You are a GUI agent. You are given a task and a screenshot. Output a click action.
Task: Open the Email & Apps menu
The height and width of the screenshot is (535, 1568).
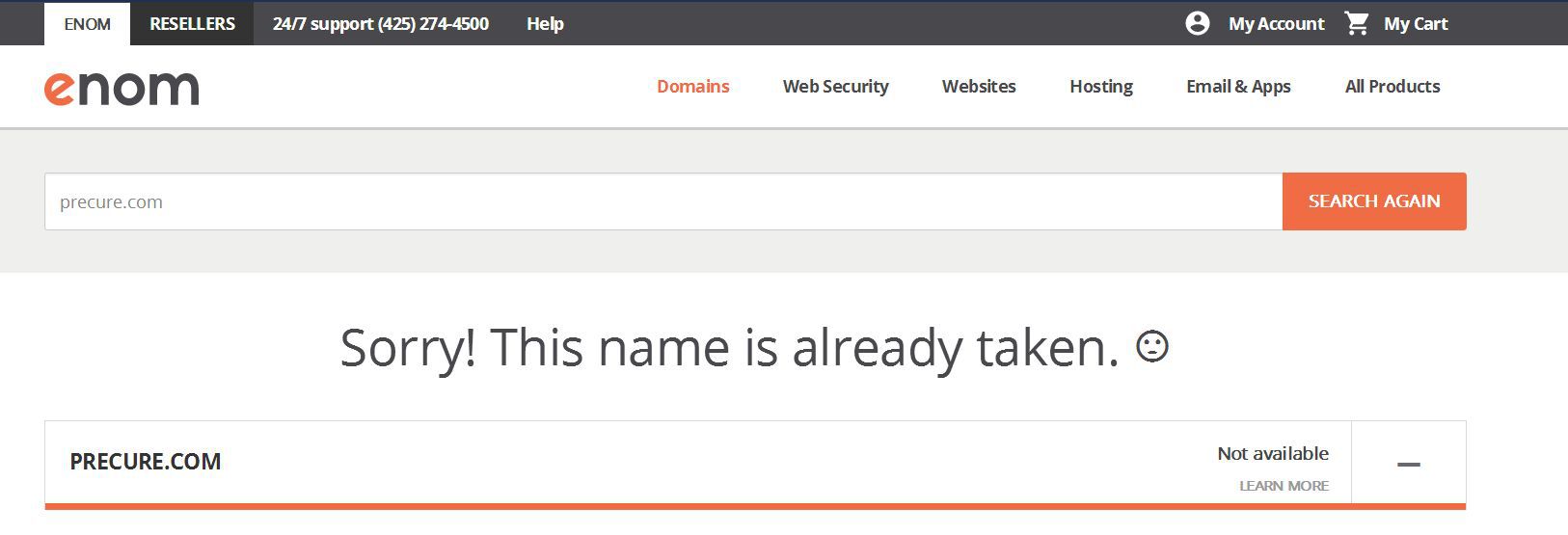point(1238,86)
